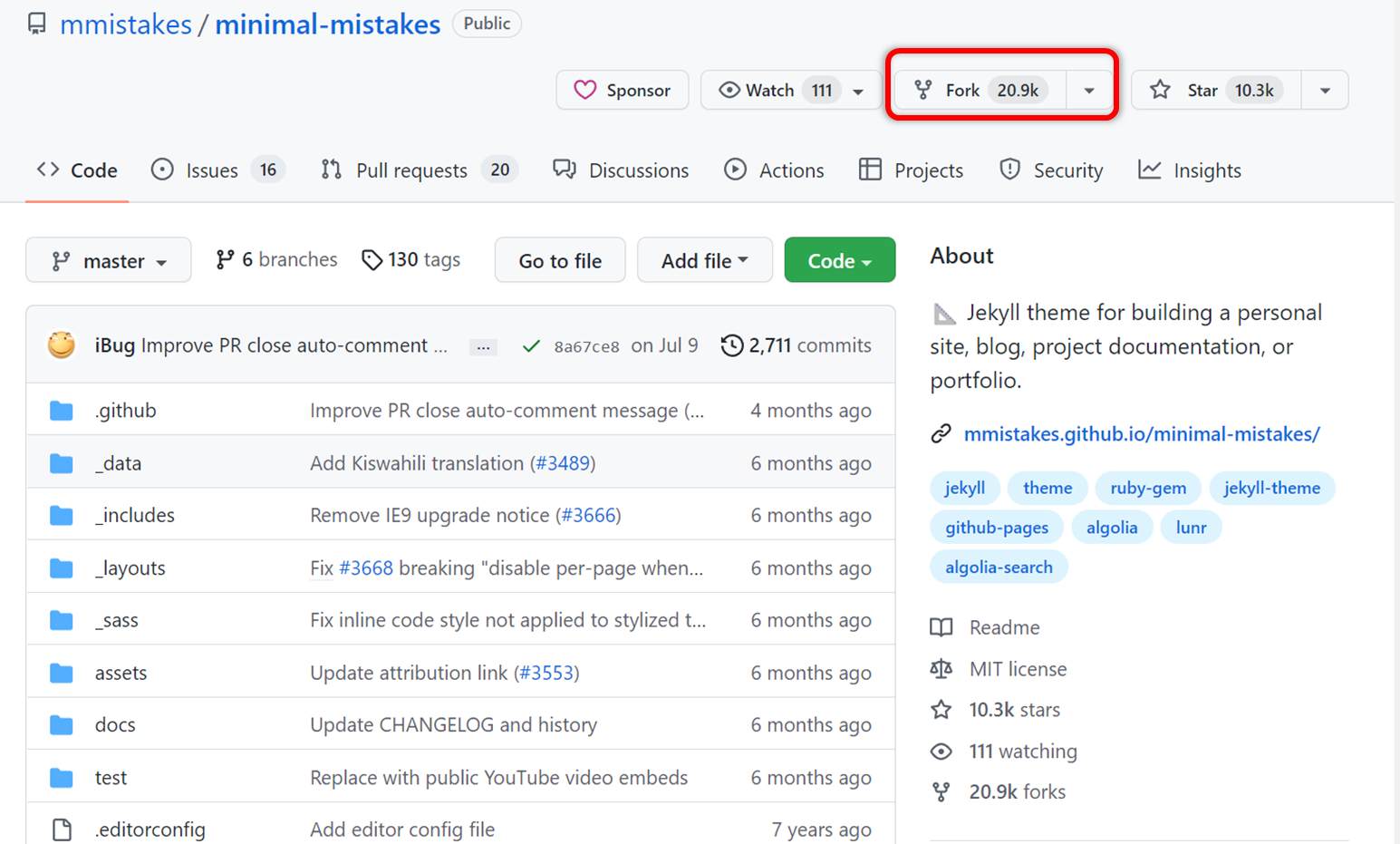Expand the Fork options dropdown arrow
This screenshot has height=844, width=1400.
1089,90
